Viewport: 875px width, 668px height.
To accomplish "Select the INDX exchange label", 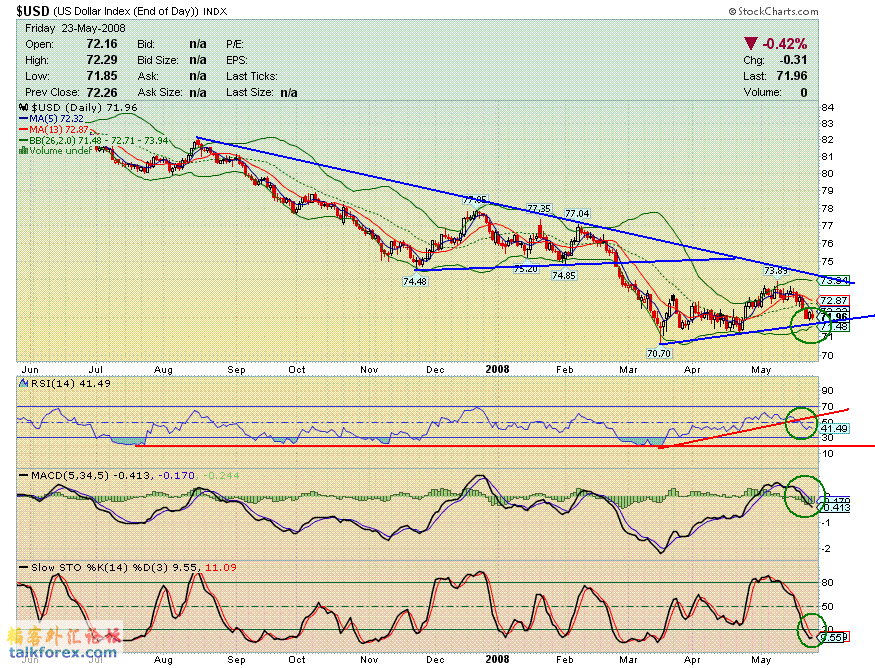I will pyautogui.click(x=215, y=11).
